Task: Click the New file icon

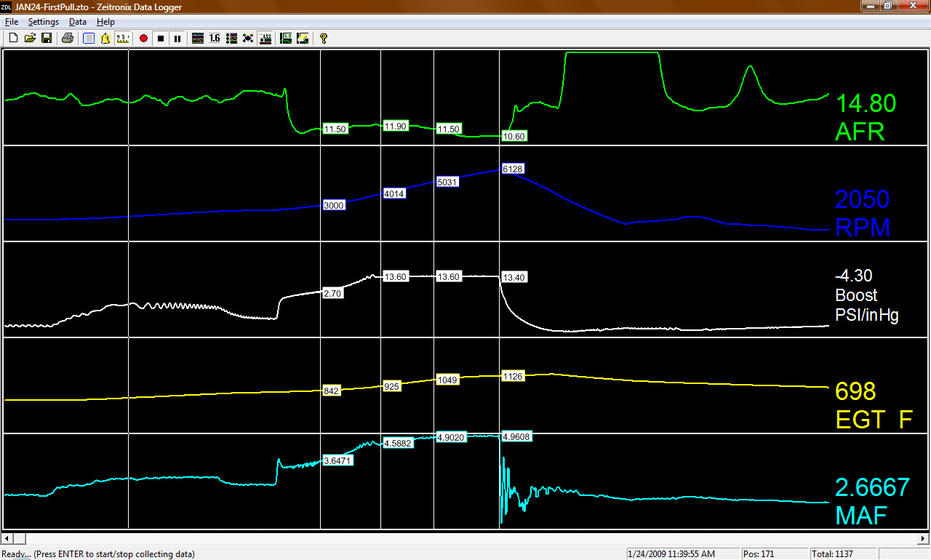Action: (14, 39)
